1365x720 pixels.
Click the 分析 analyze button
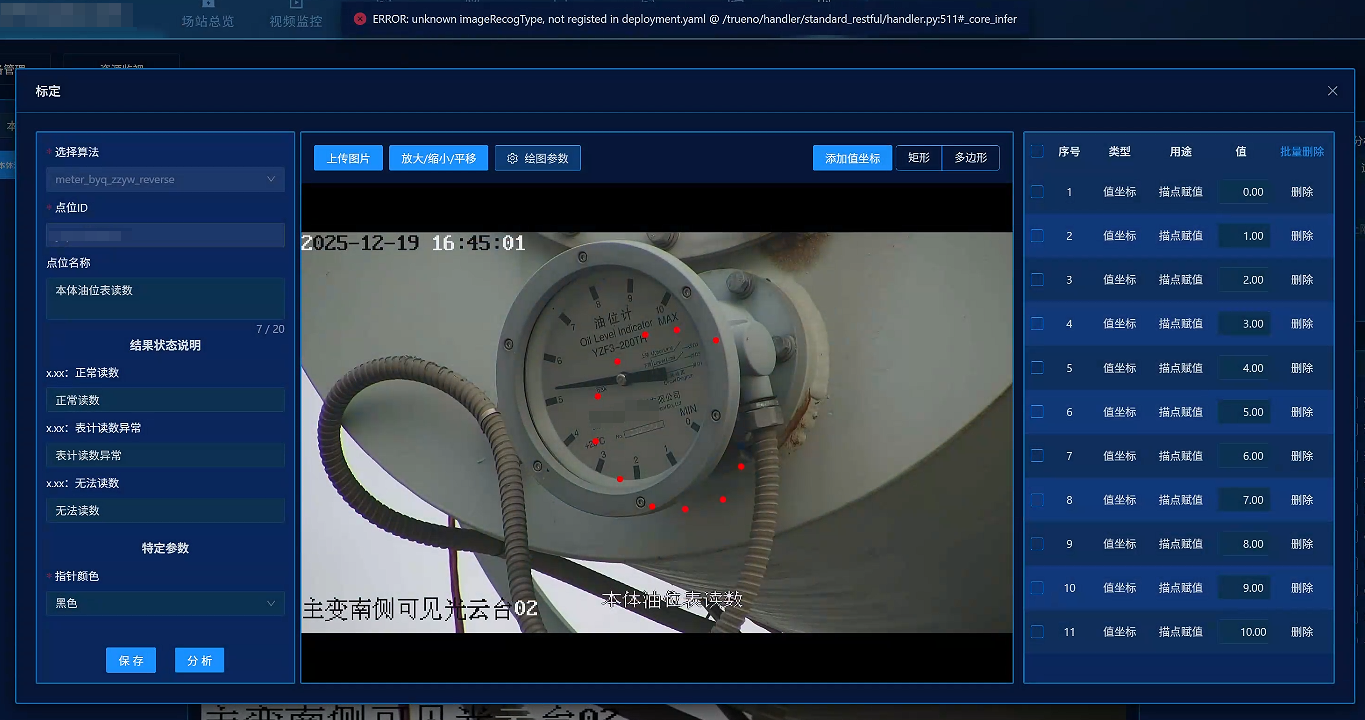(x=199, y=661)
